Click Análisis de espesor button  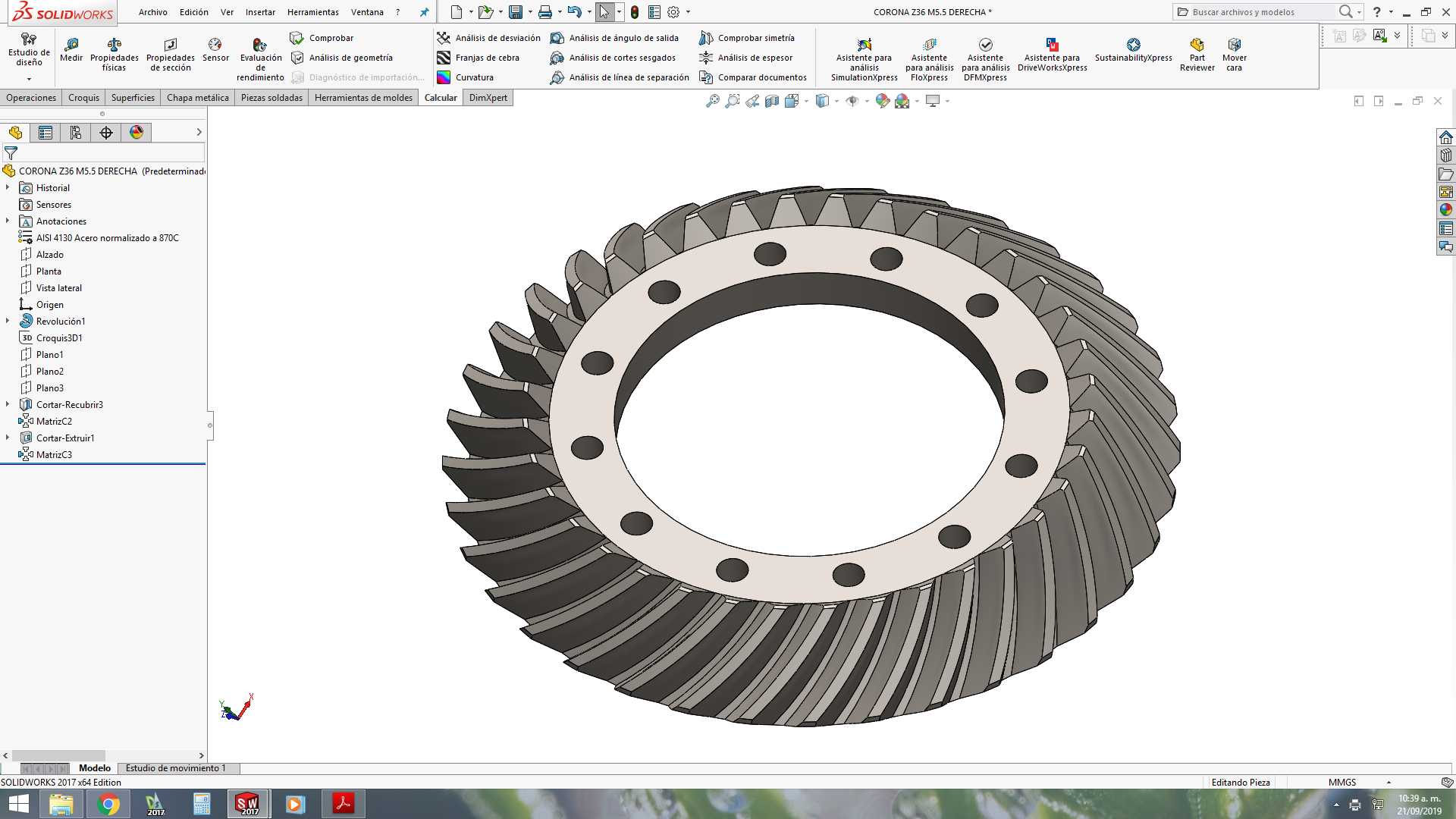pyautogui.click(x=745, y=58)
